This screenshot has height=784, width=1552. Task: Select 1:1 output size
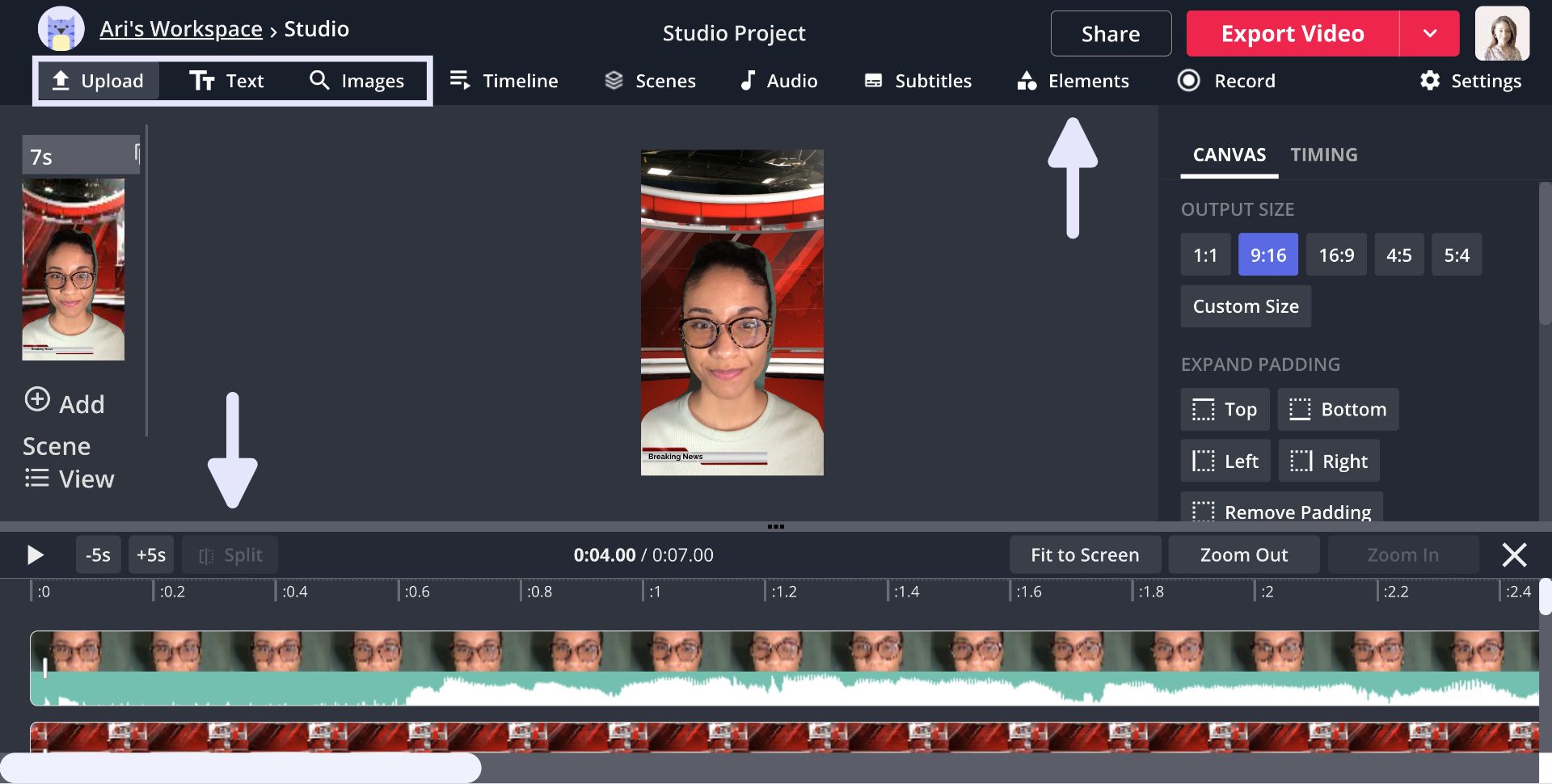coord(1204,255)
